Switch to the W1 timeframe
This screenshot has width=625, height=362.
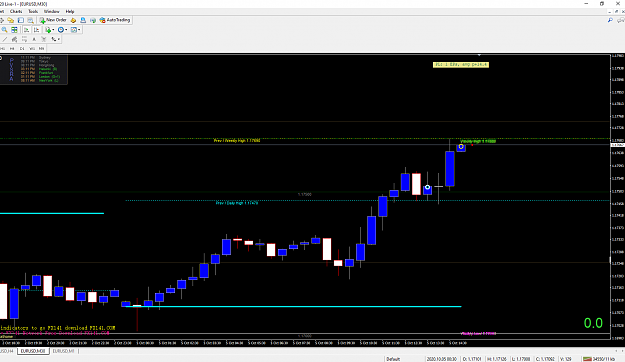click(x=32, y=48)
